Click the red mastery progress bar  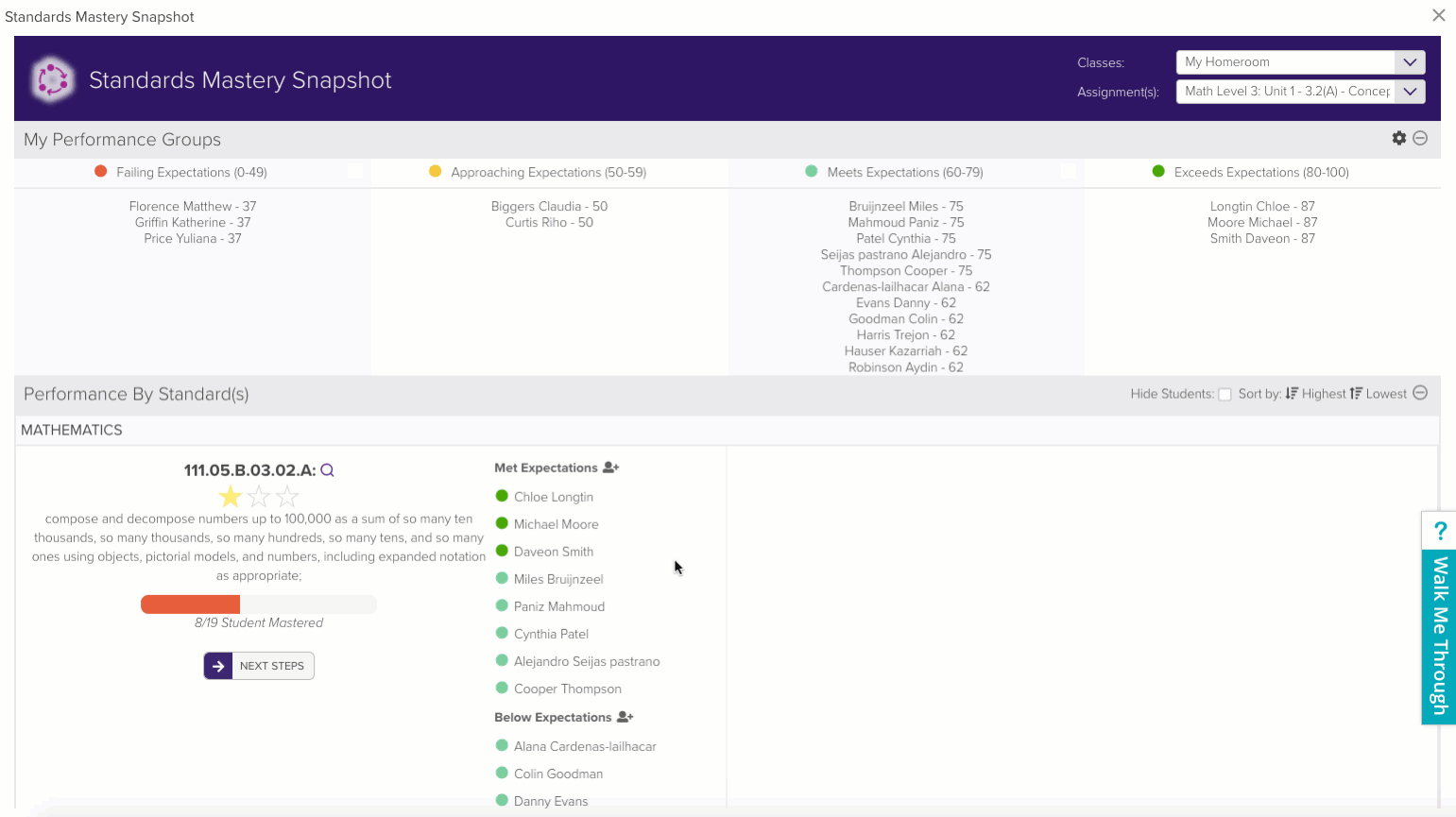point(191,604)
